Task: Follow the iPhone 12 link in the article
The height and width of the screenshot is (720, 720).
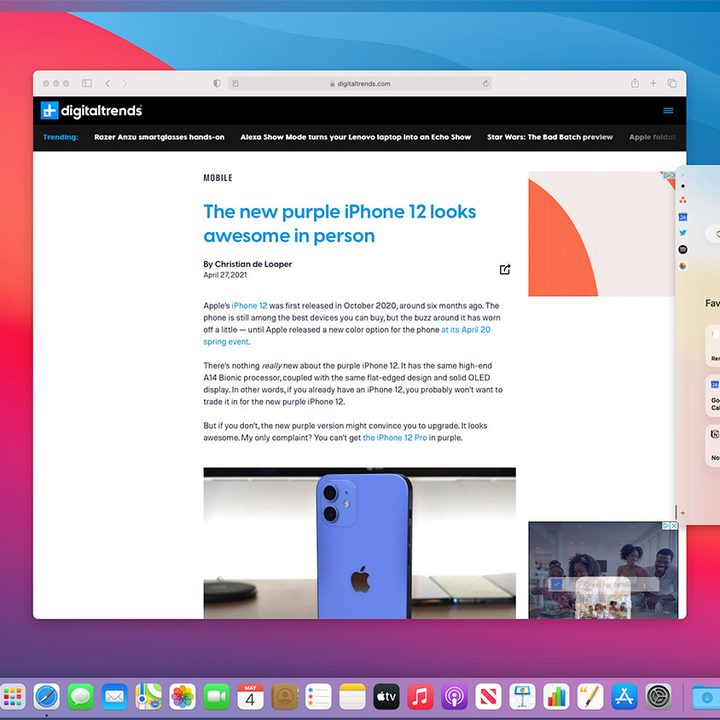Action: 249,305
